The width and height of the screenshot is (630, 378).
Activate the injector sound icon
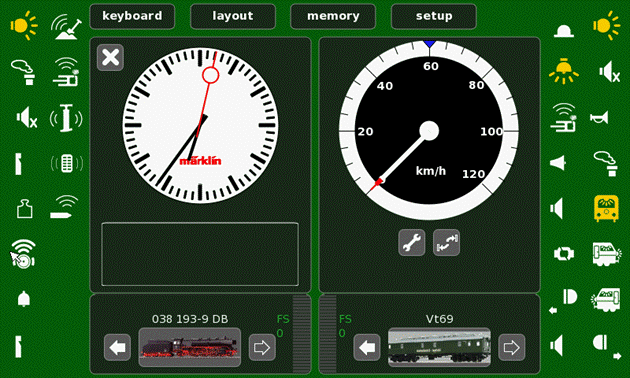click(64, 207)
